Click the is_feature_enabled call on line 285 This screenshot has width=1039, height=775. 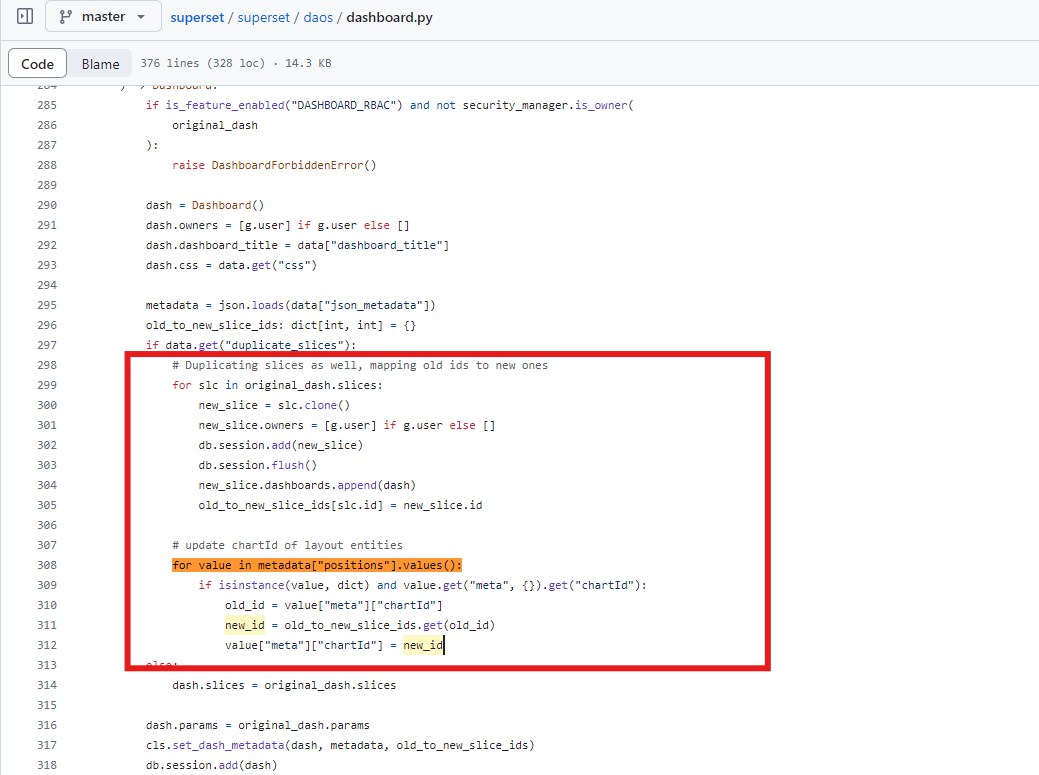tap(284, 105)
